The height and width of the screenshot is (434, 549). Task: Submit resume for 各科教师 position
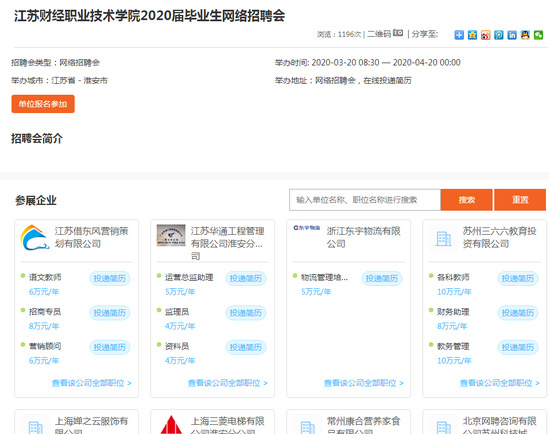[518, 279]
